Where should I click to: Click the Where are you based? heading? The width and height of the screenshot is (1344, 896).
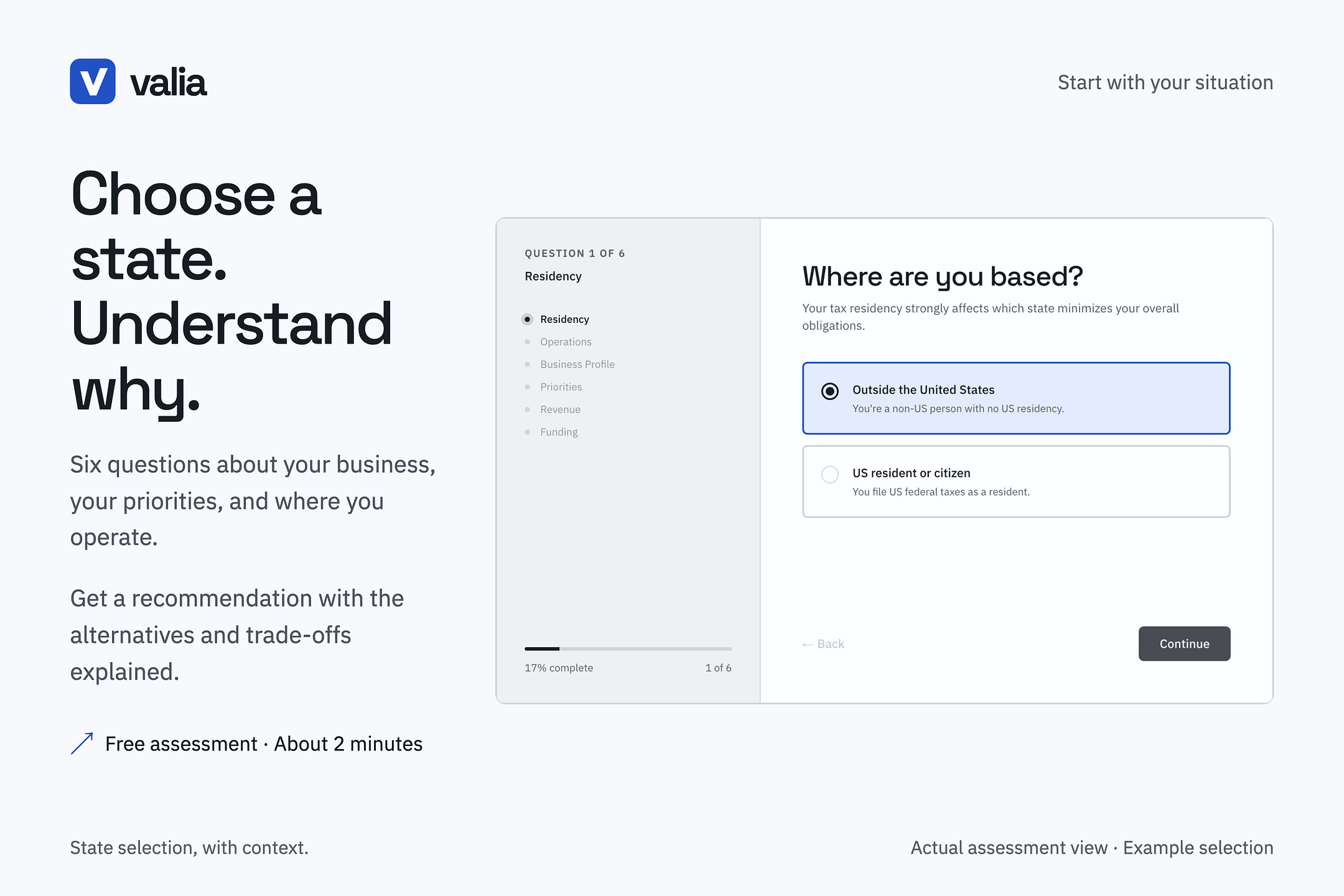pyautogui.click(x=943, y=277)
